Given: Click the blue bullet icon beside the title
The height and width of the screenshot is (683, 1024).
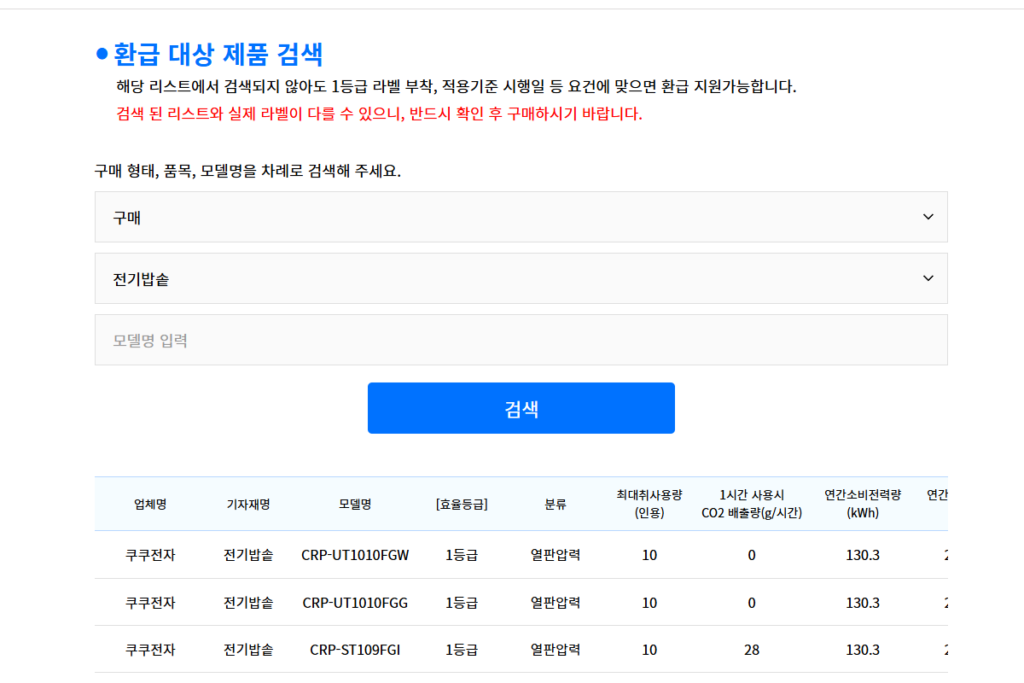Looking at the screenshot, I should pyautogui.click(x=101, y=54).
